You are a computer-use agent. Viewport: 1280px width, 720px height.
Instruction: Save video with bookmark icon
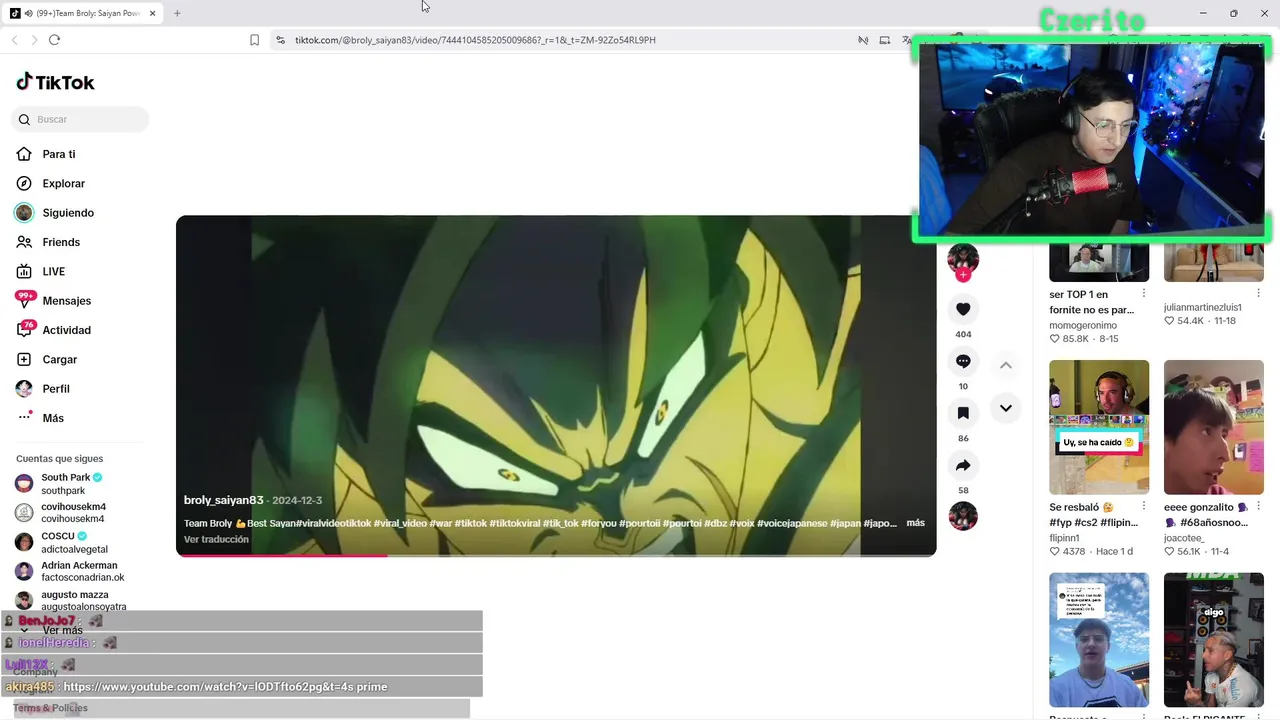[963, 413]
